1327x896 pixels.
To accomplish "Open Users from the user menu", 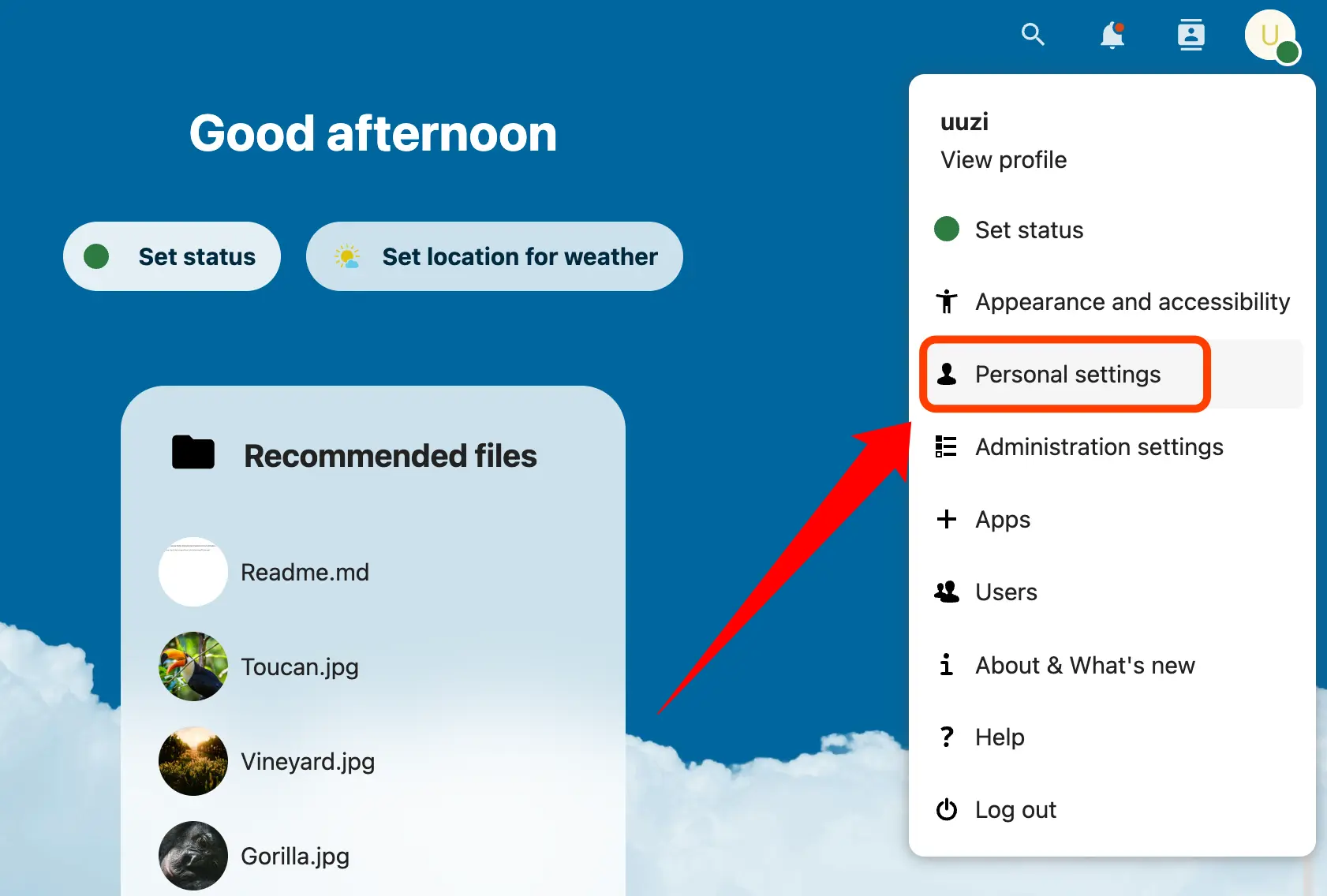I will (x=1006, y=592).
